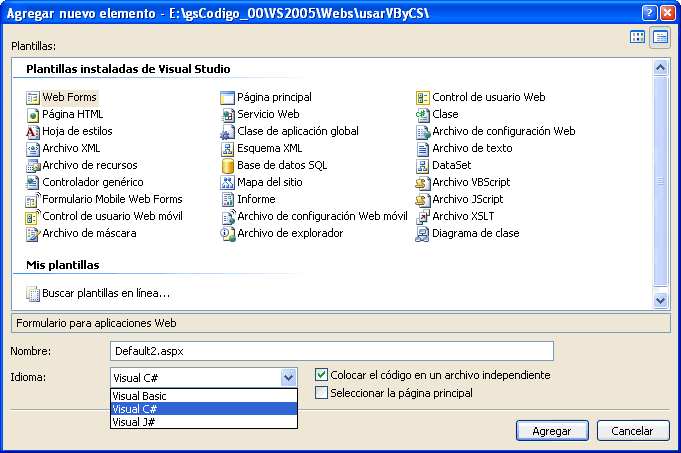The height and width of the screenshot is (453, 681).
Task: Choose Visual Basic from language list
Action: coord(204,396)
